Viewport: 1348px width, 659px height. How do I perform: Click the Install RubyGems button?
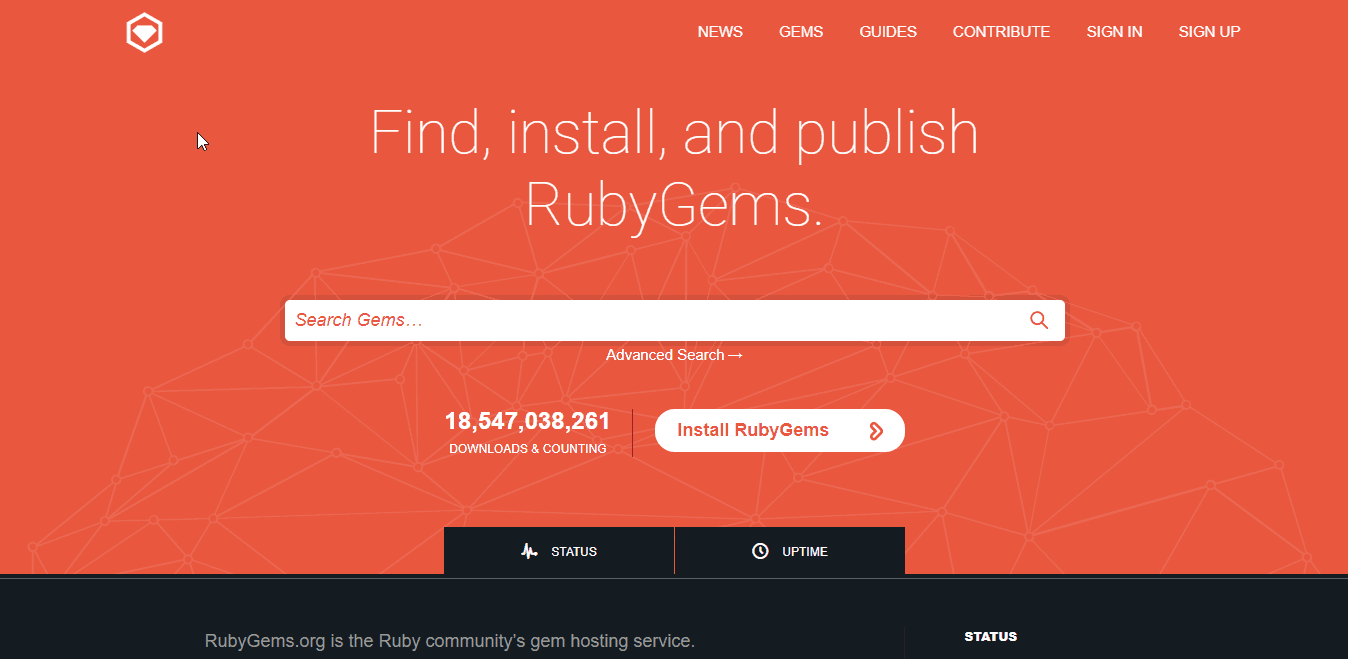(780, 430)
